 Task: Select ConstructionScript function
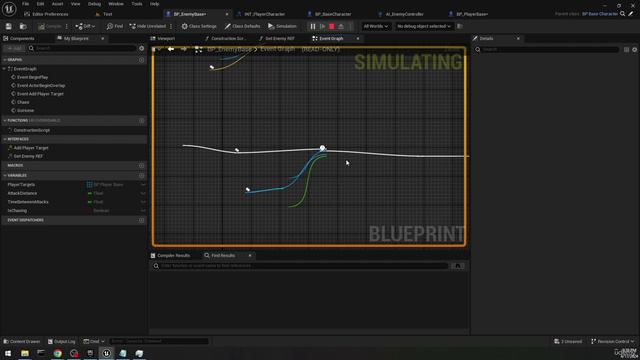[x=31, y=130]
